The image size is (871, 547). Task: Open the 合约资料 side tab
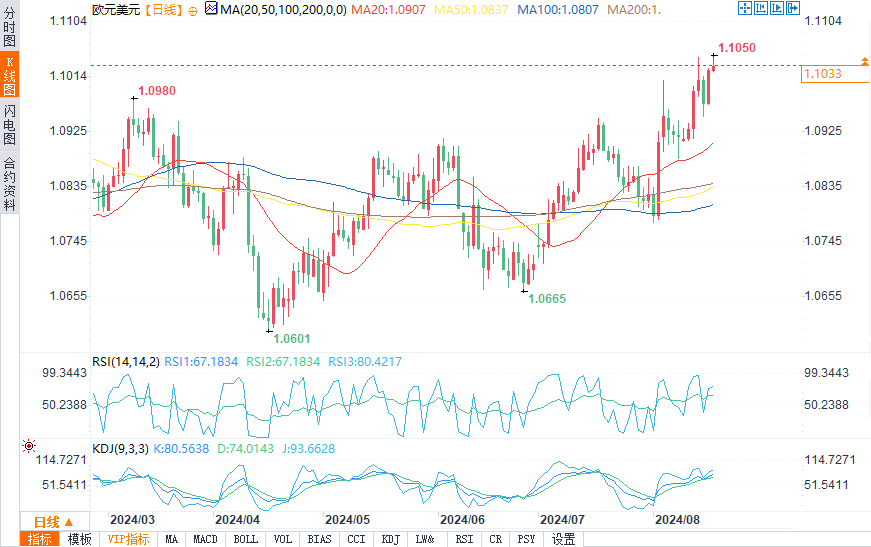point(9,183)
